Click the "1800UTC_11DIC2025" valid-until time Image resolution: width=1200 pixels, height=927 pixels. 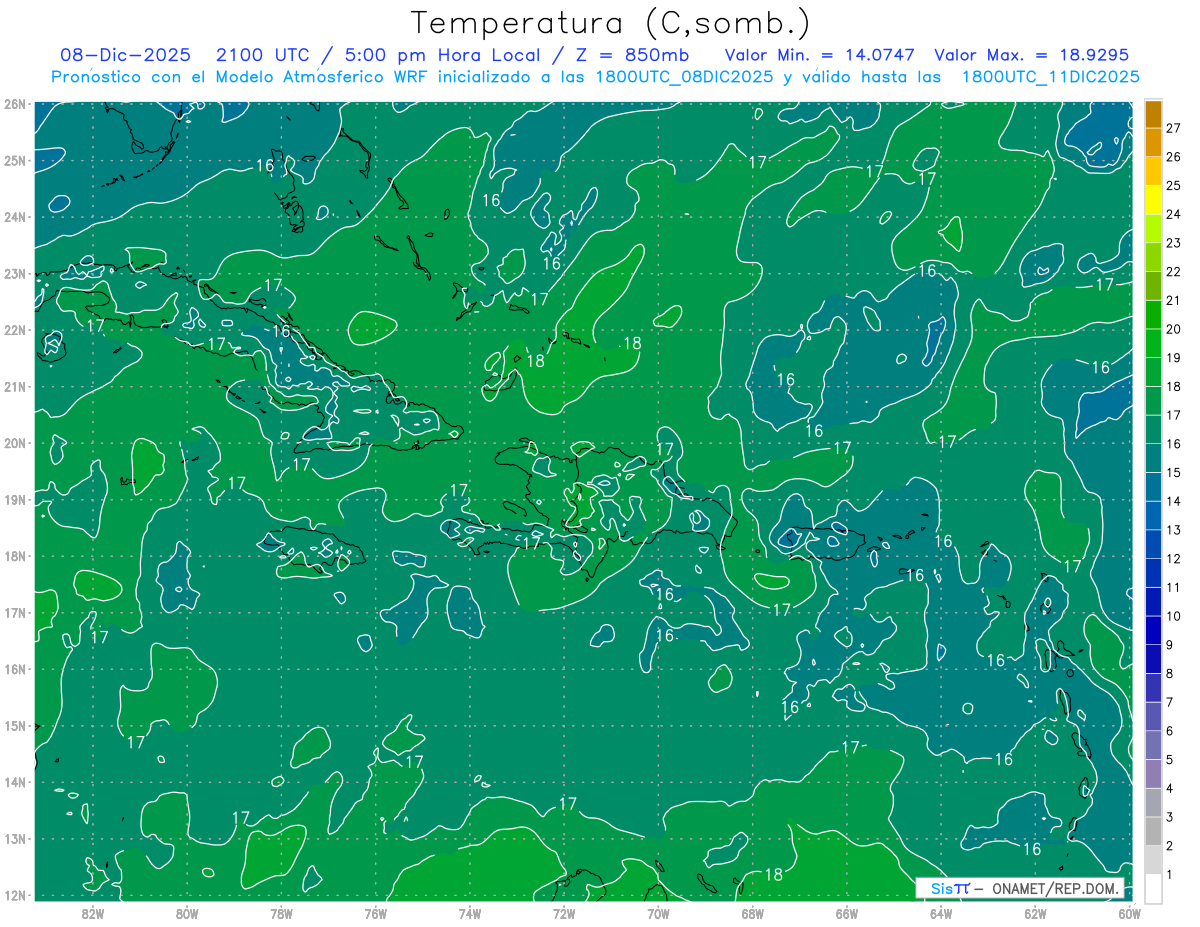point(1051,77)
